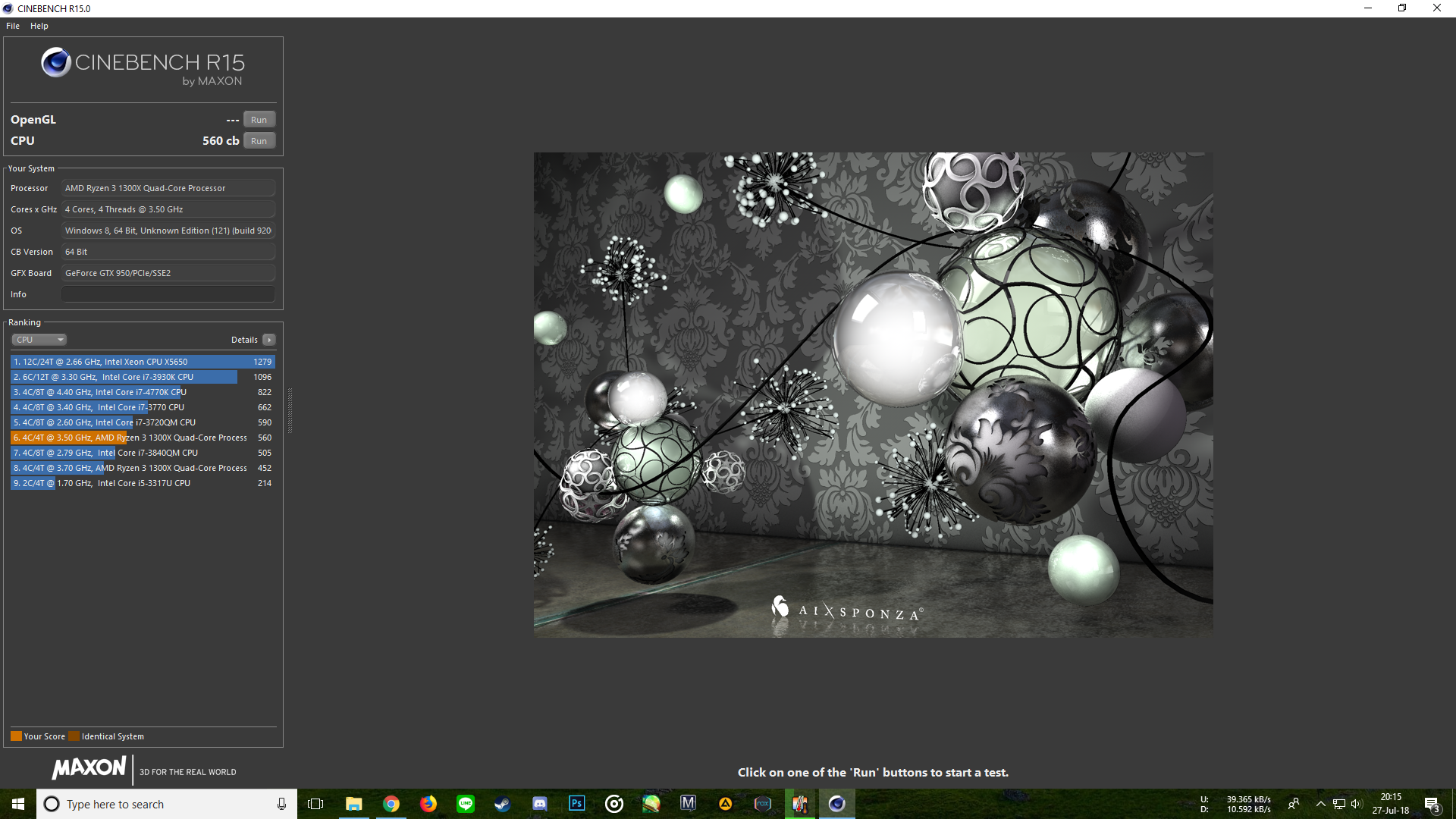Select the Core i5-3317U ranking row
Screen dimensions: 1456x819
(143, 483)
